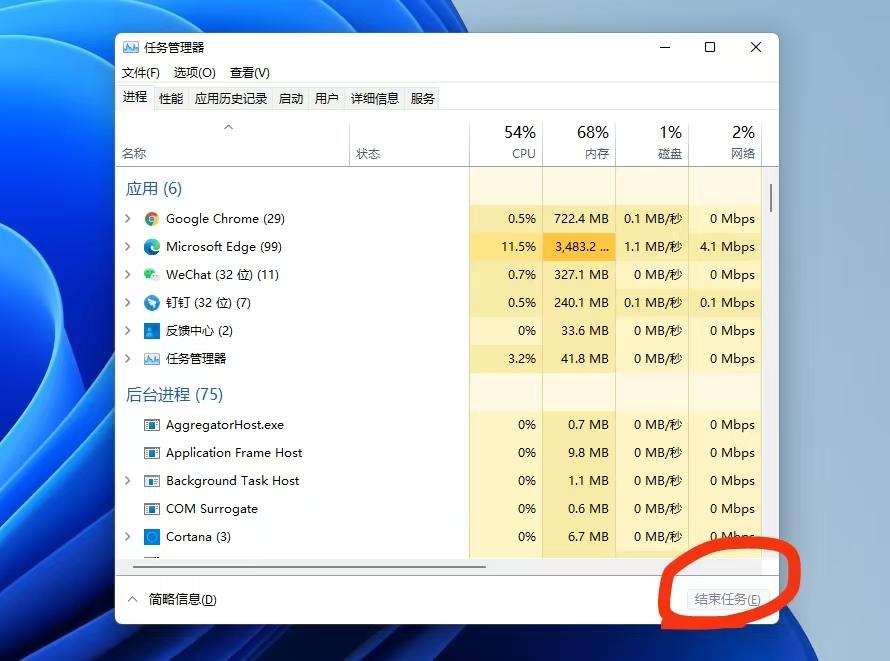Open the 文件(F) menu
Image resolution: width=890 pixels, height=661 pixels.
tap(141, 73)
